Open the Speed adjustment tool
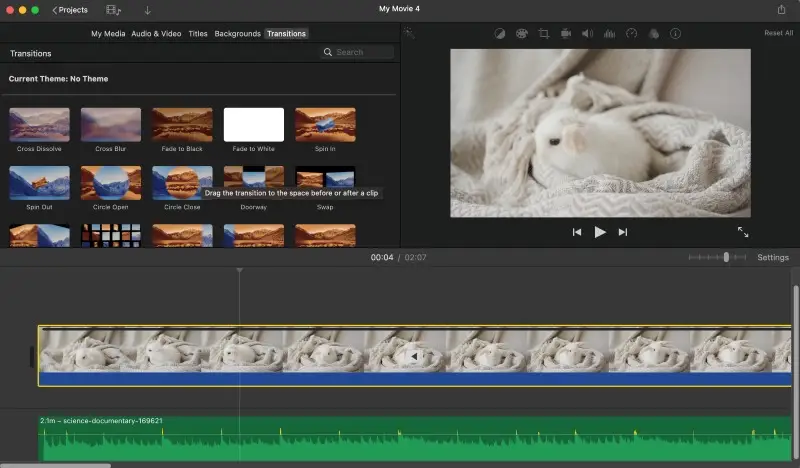 point(631,33)
